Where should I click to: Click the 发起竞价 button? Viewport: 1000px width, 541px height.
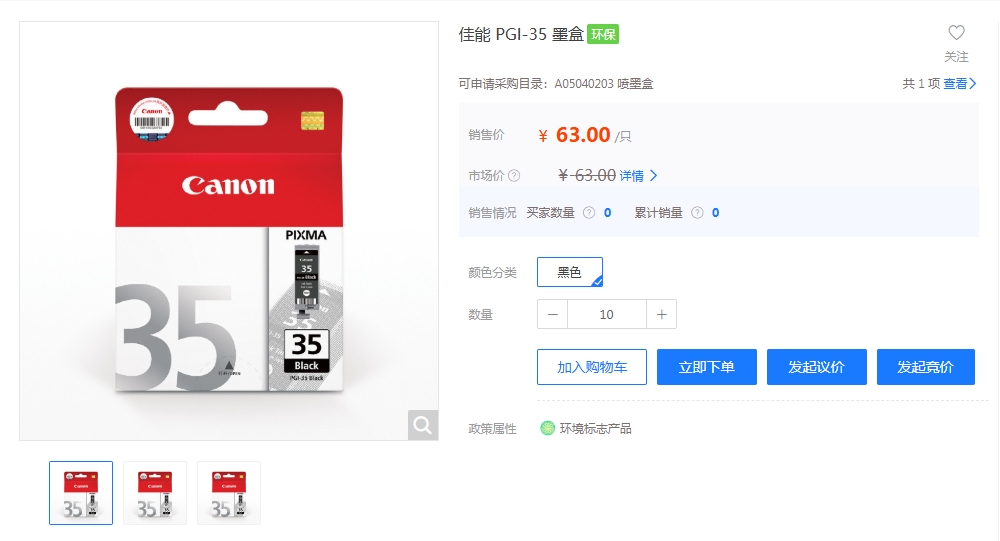coord(925,367)
